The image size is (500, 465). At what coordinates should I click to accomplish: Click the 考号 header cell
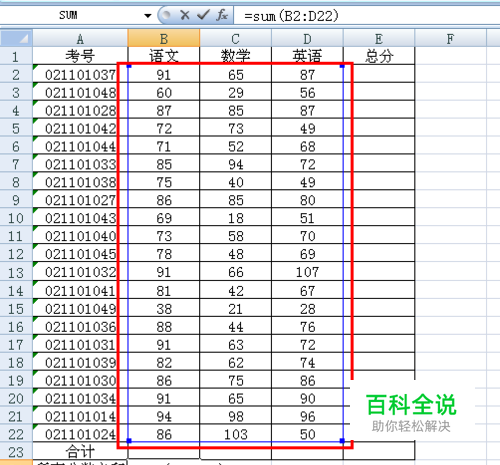pyautogui.click(x=80, y=56)
